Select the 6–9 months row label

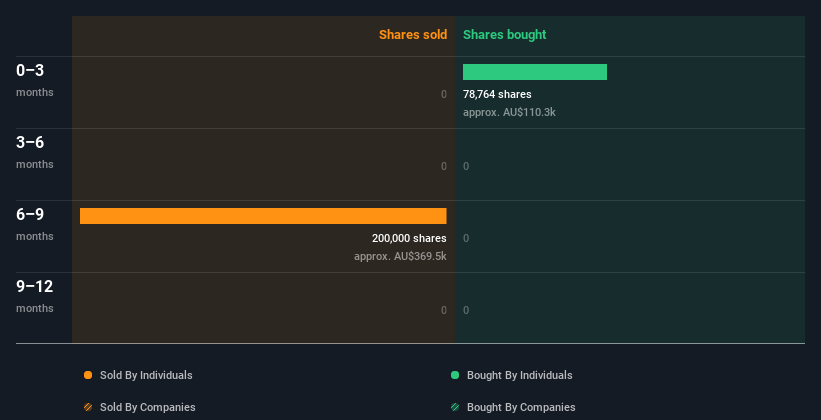(x=35, y=224)
